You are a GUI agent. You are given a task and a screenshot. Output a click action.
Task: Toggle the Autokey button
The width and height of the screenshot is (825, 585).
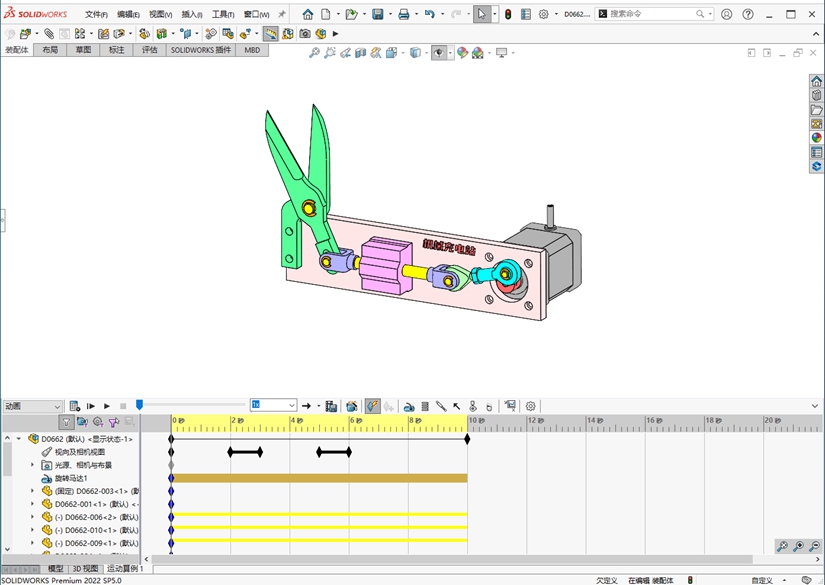coord(372,406)
